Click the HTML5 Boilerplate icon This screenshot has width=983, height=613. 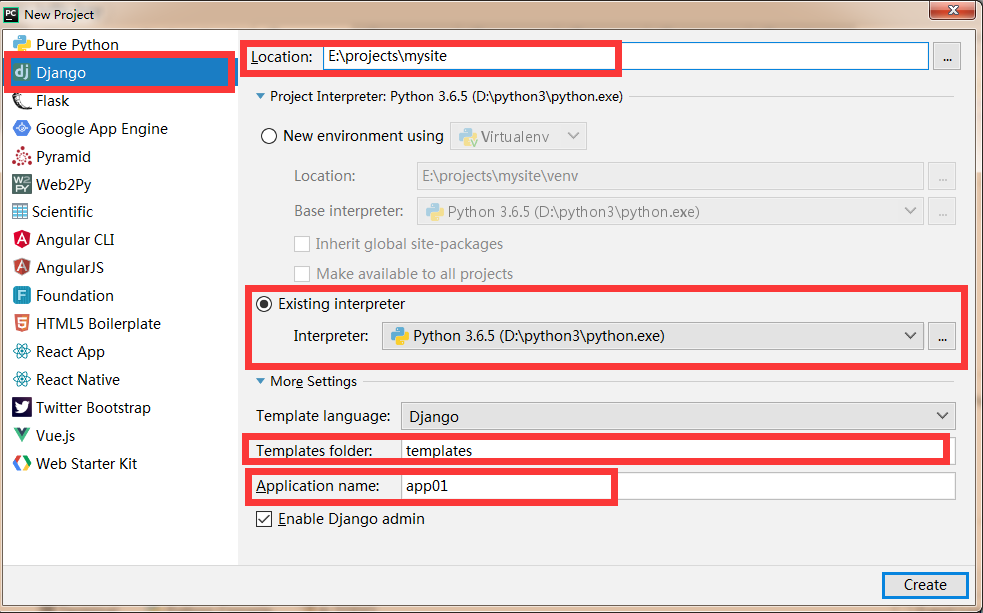click(22, 323)
